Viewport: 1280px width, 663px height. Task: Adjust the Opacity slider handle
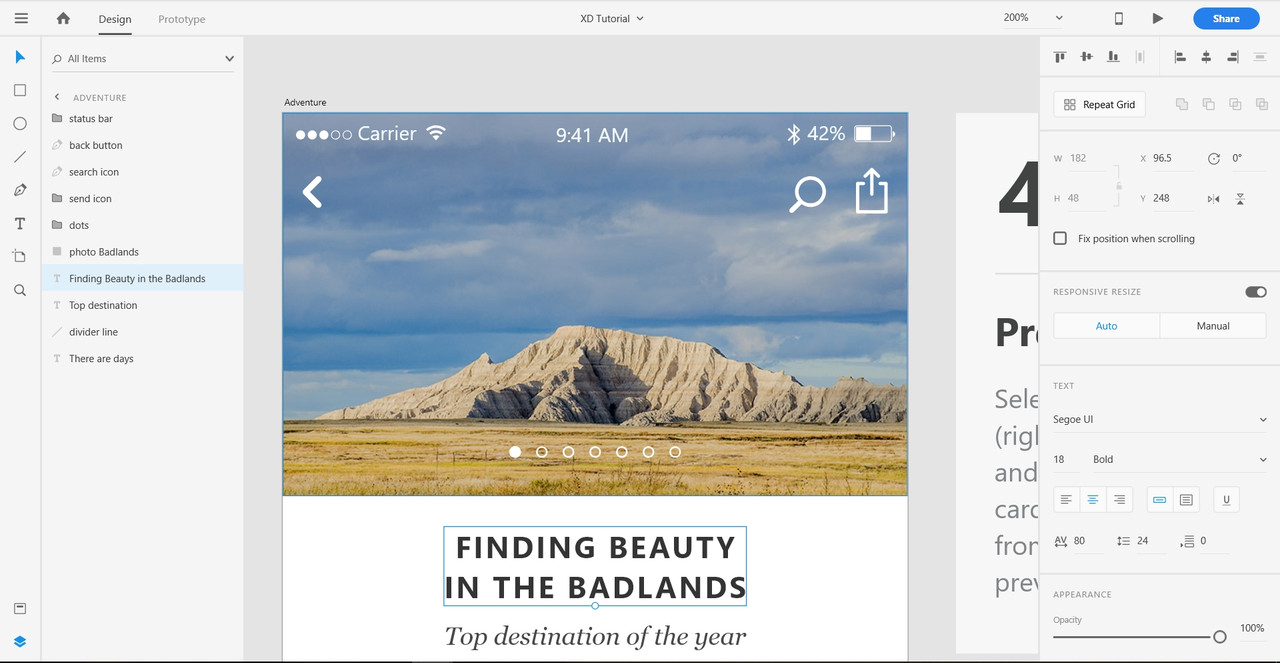click(1220, 637)
